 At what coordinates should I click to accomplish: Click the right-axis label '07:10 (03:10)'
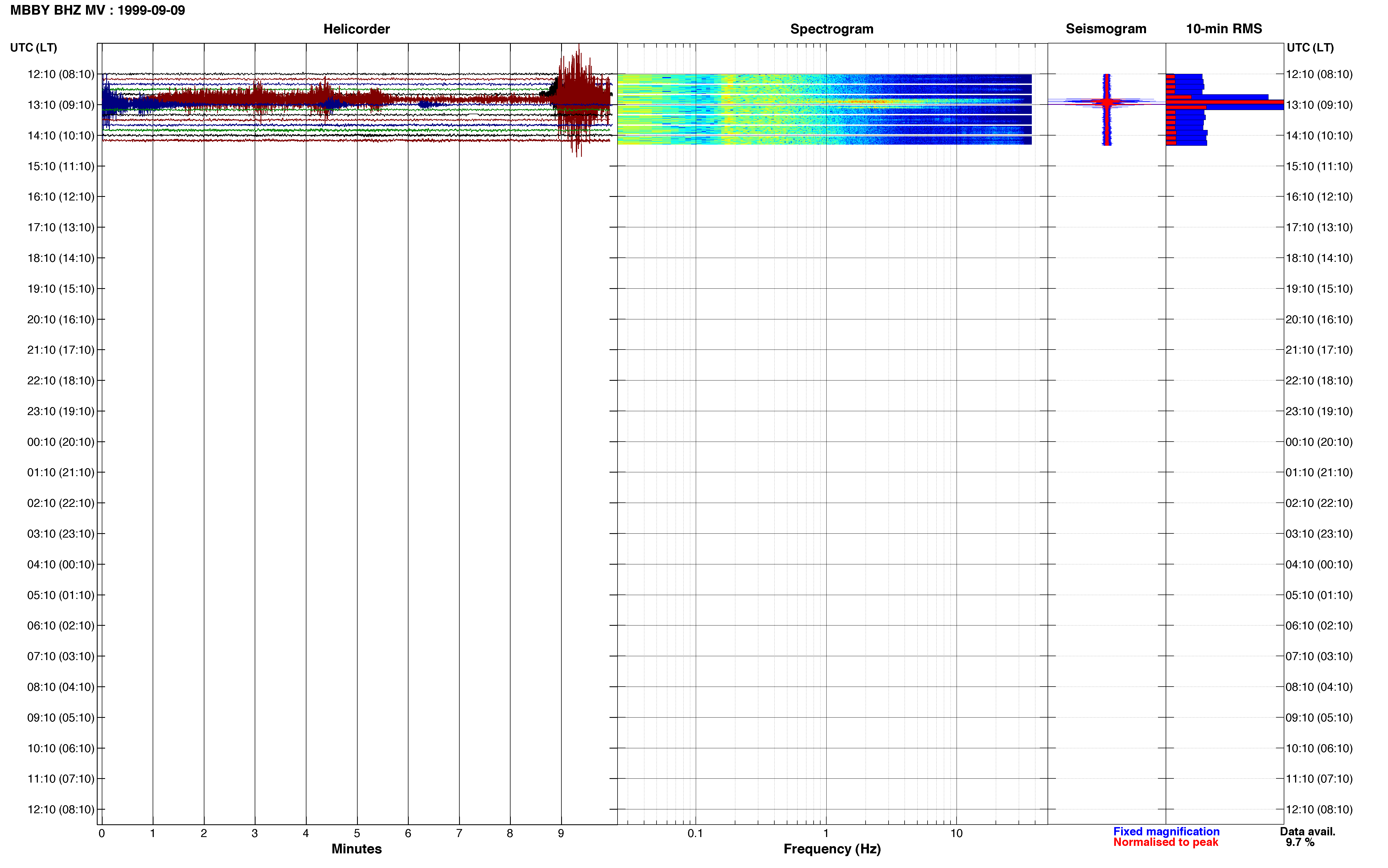click(1319, 656)
